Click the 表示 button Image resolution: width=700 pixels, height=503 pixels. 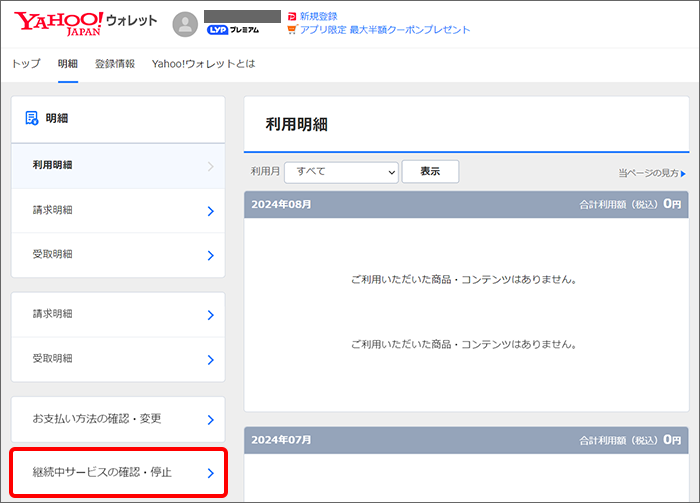click(430, 171)
